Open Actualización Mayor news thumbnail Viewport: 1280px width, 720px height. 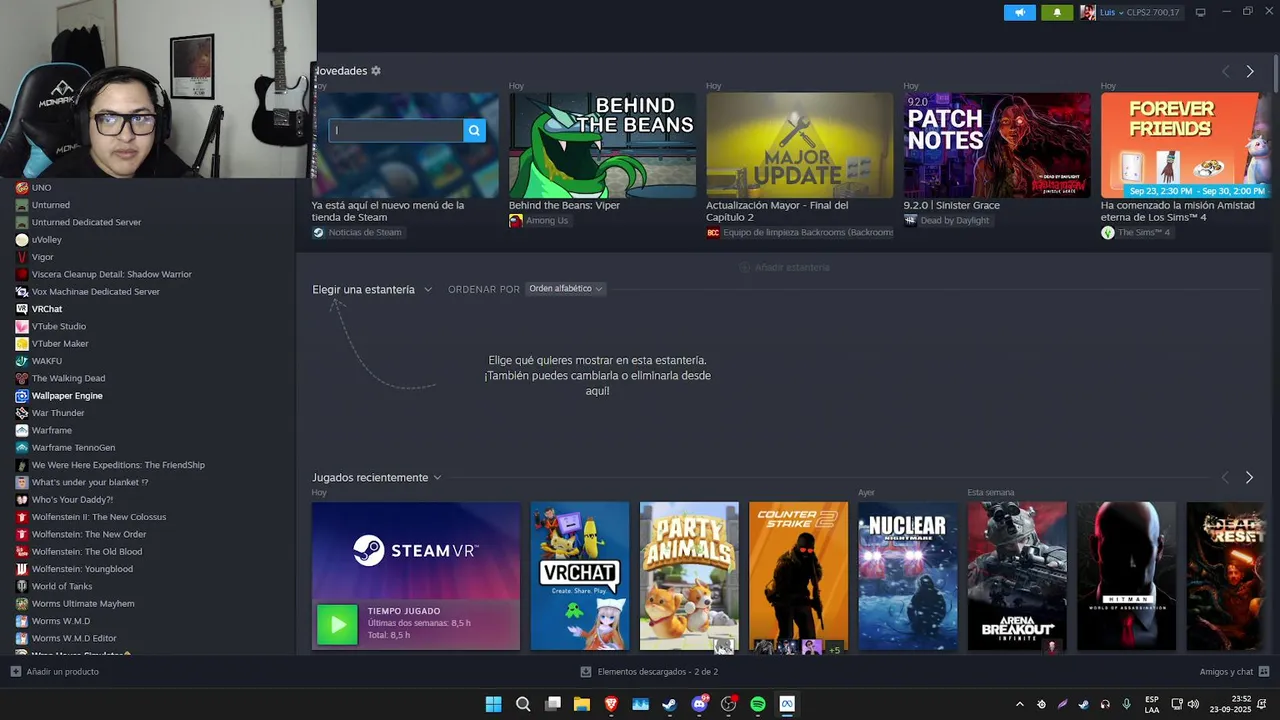click(799, 145)
